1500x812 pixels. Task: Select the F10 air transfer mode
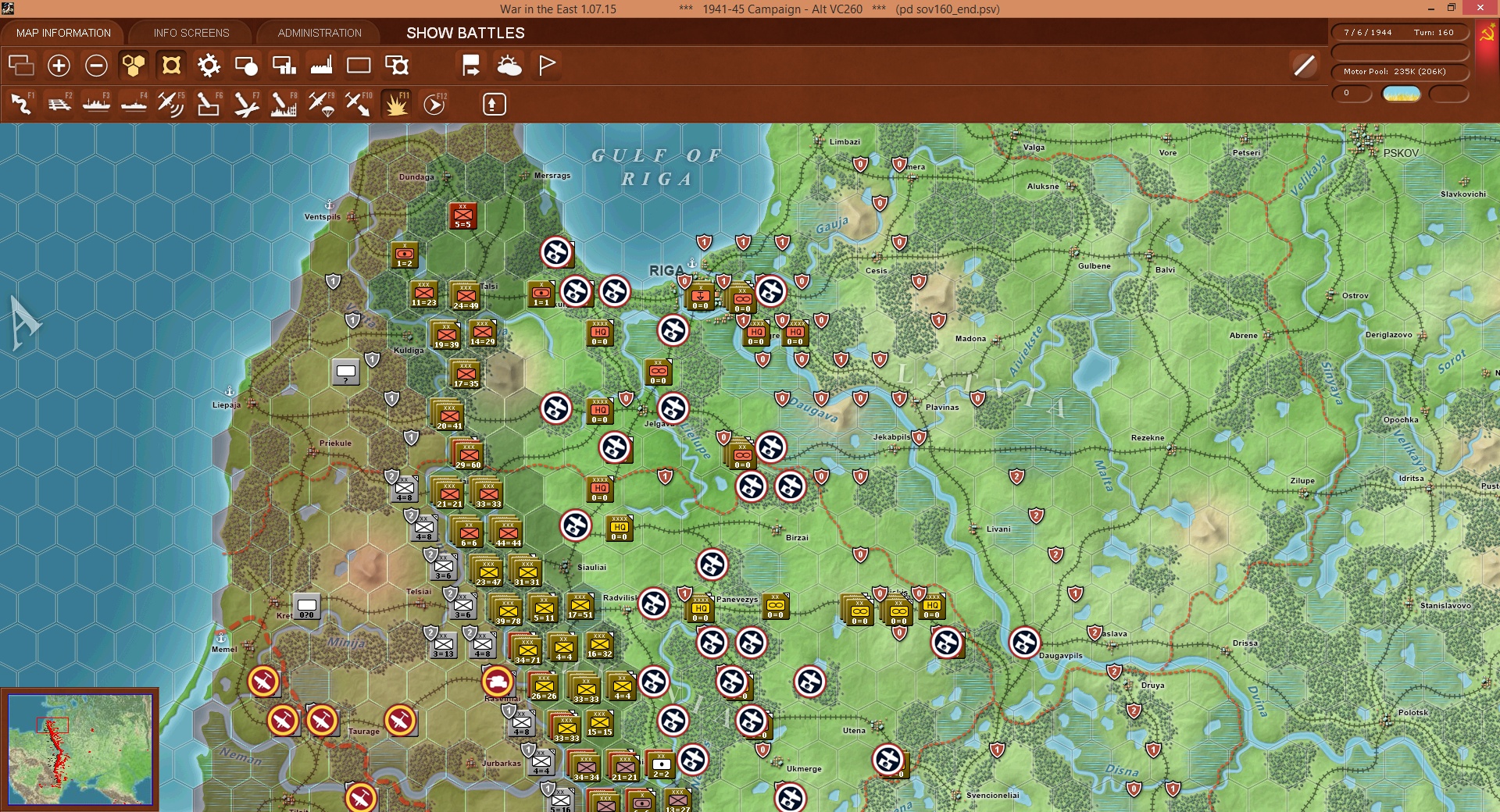359,104
